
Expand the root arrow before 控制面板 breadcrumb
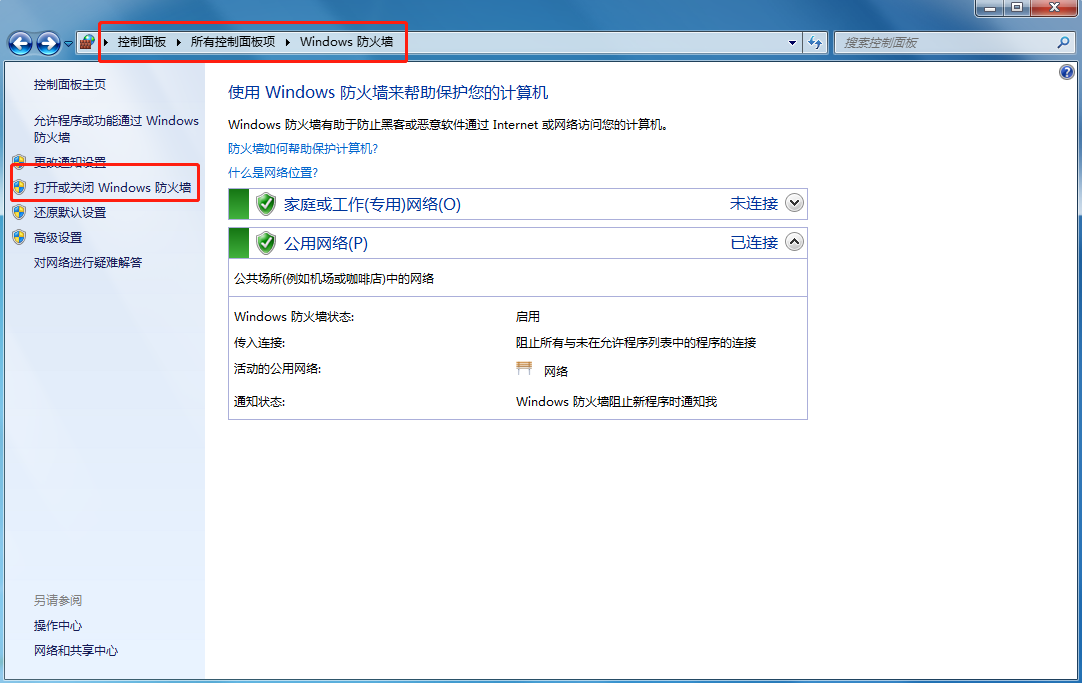106,43
